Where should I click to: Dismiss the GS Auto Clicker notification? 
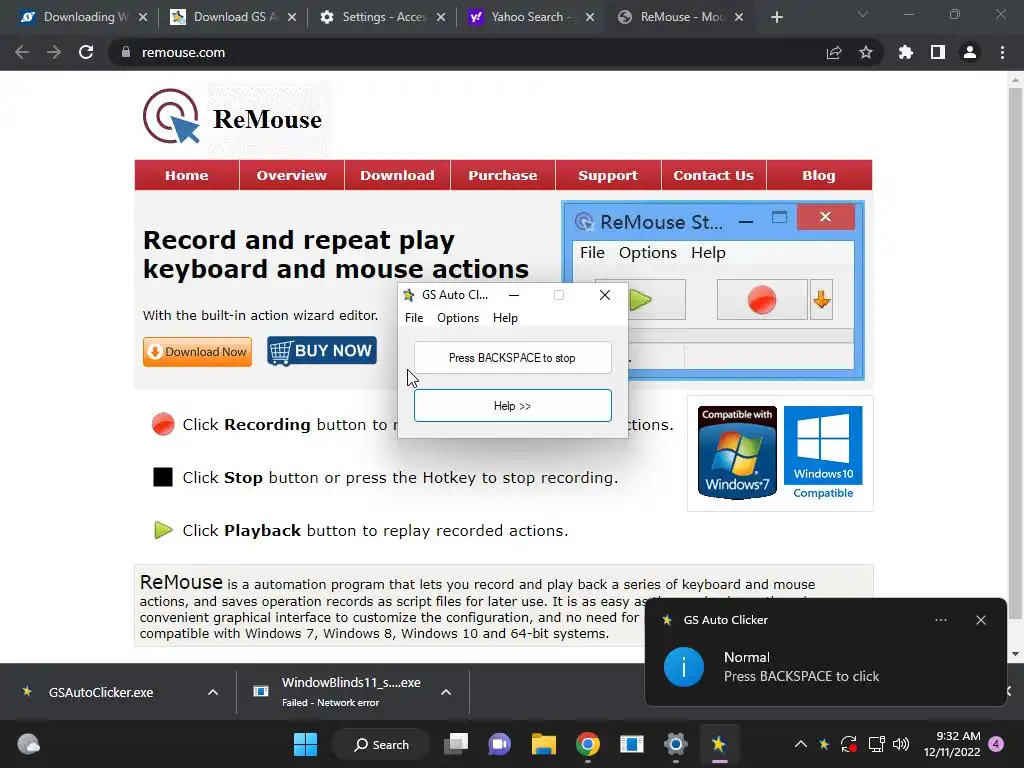click(981, 620)
